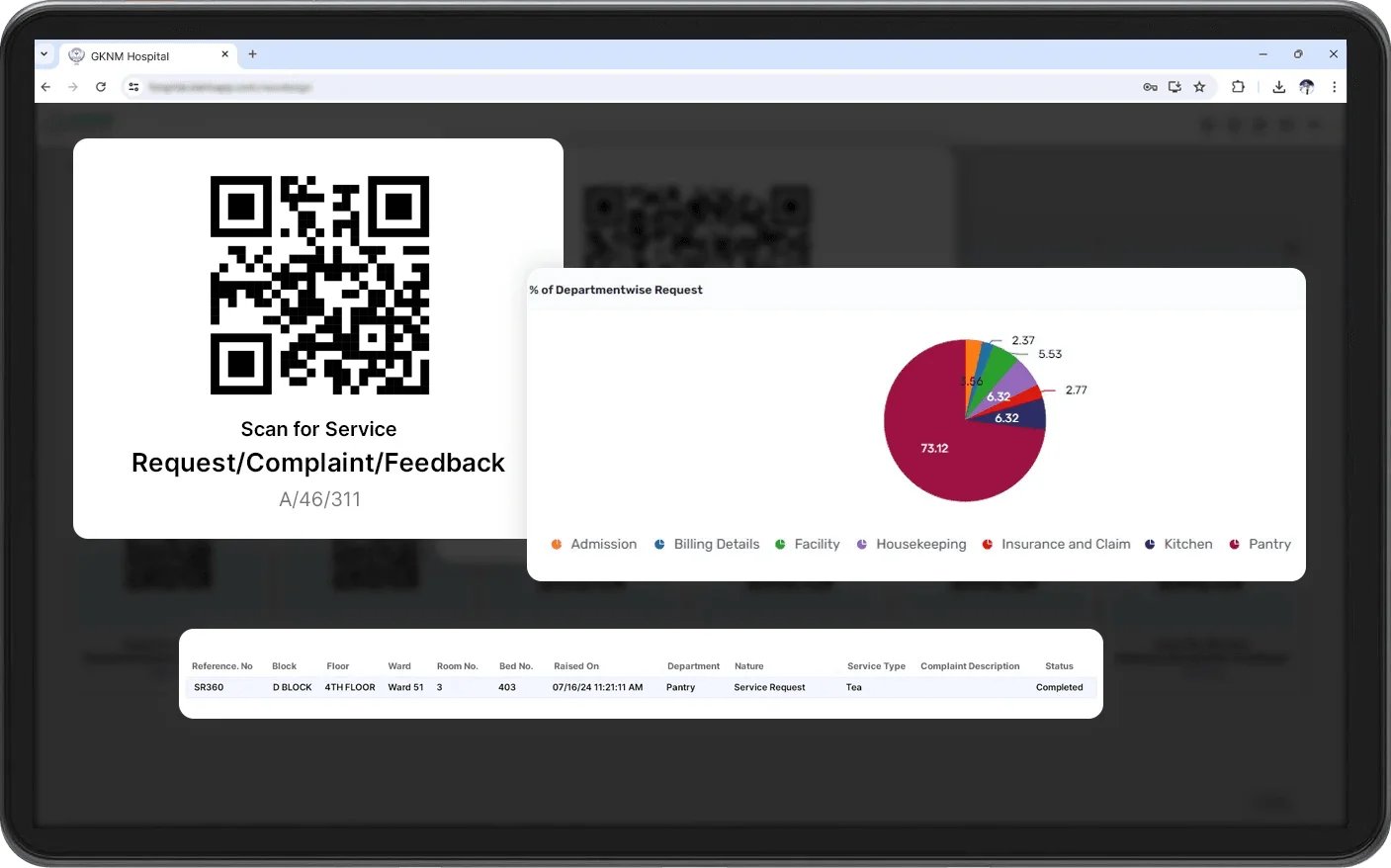
Task: Click the A/46/311 code under QR
Action: (x=319, y=499)
